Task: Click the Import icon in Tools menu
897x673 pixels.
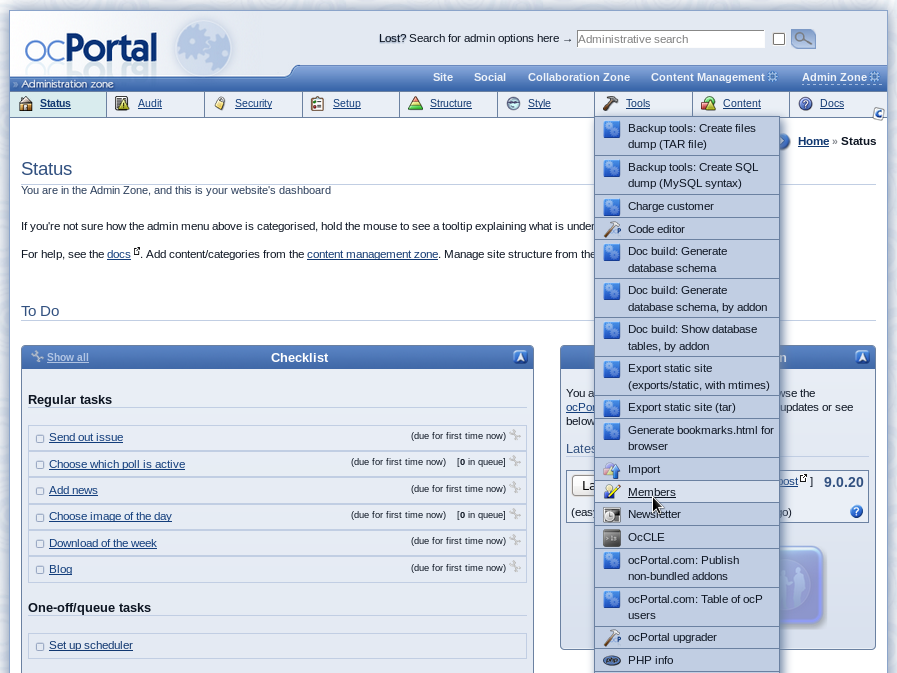Action: 612,469
